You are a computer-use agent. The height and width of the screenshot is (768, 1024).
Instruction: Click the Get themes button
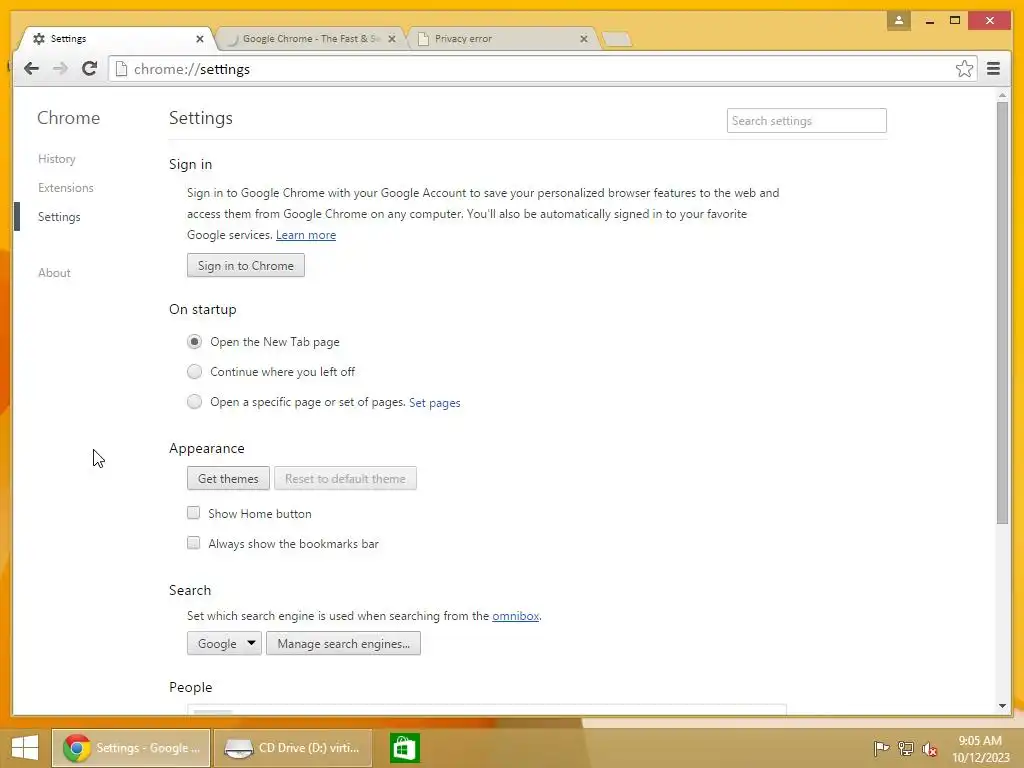(x=228, y=478)
